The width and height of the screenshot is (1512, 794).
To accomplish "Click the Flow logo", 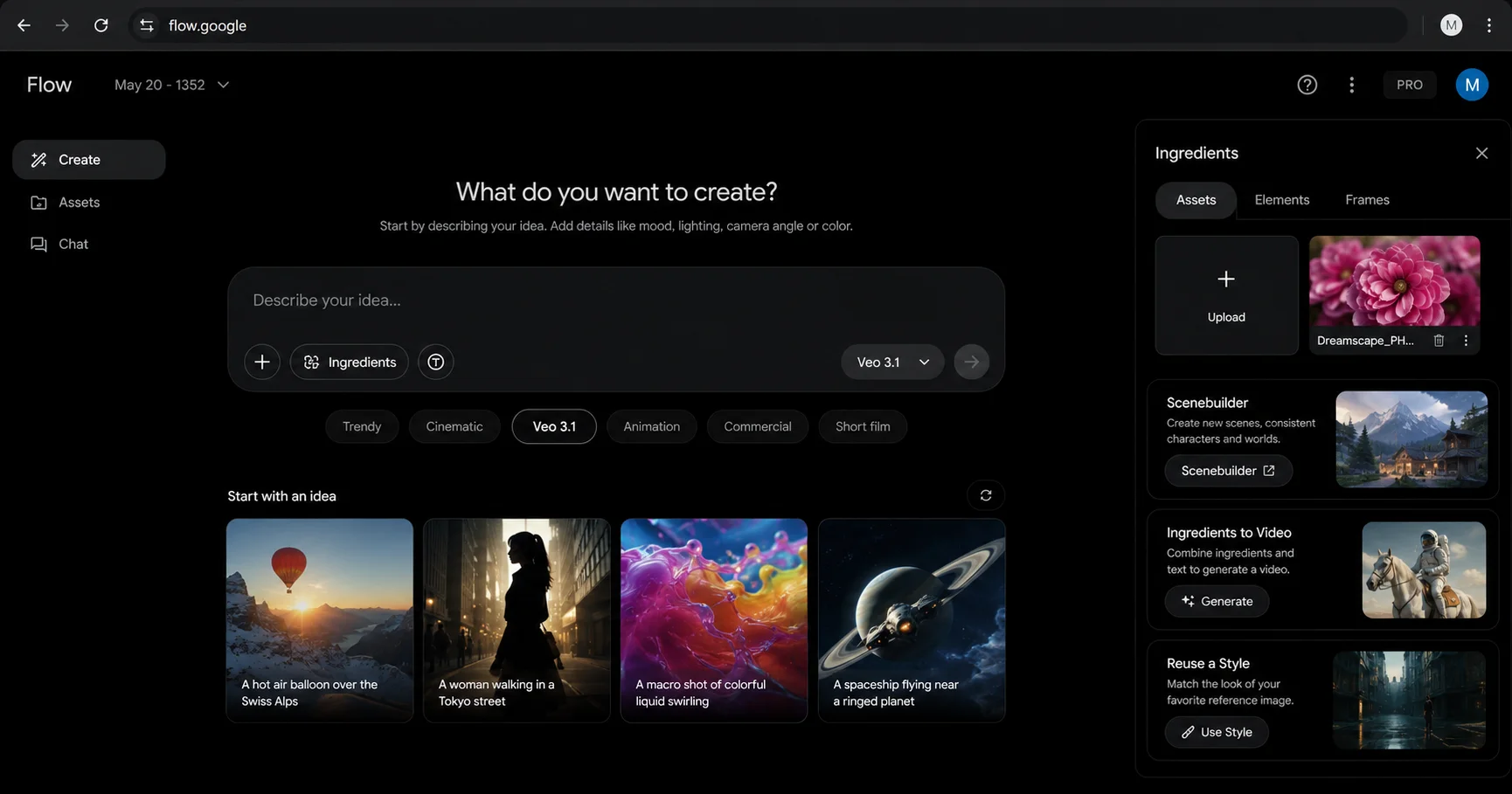I will [49, 85].
